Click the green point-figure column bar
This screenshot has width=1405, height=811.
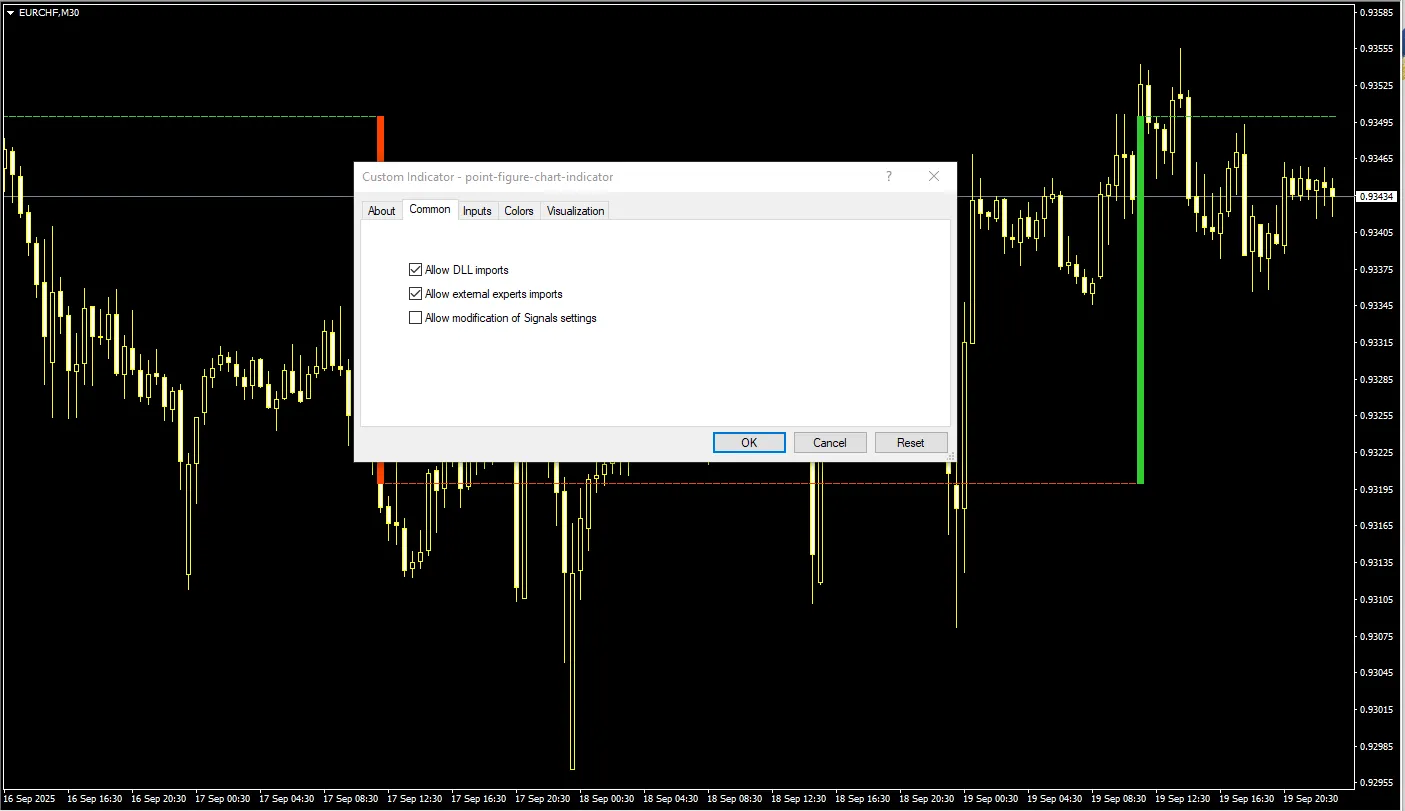pyautogui.click(x=1140, y=300)
